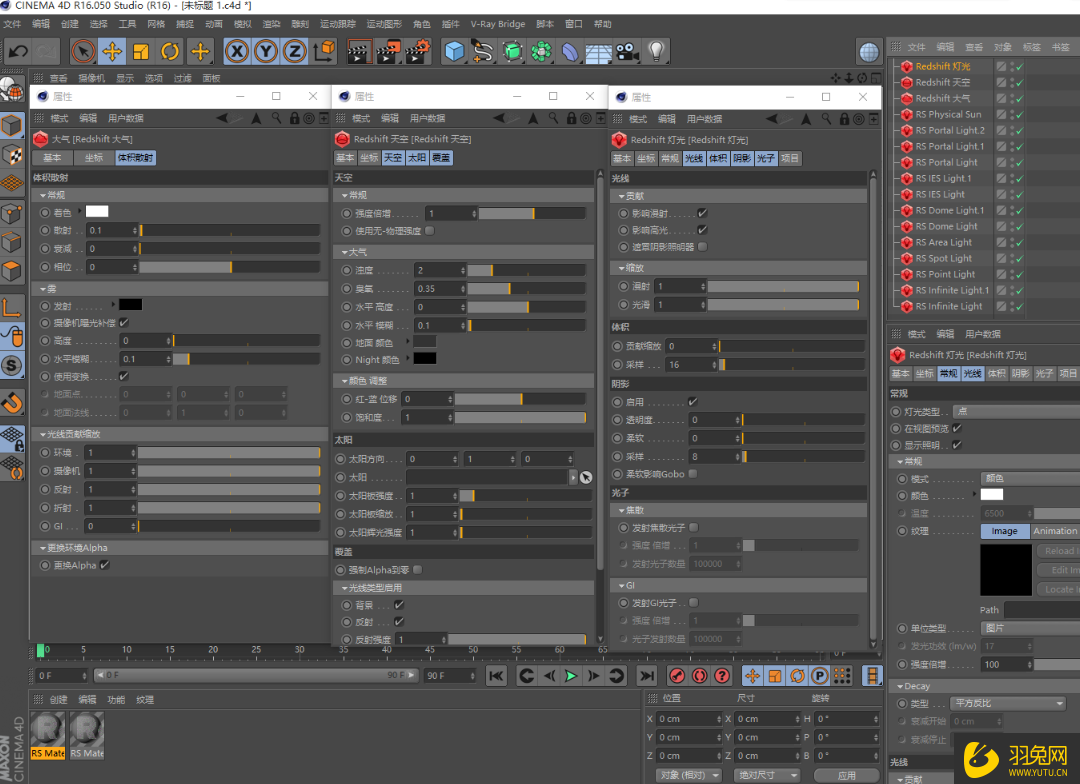Viewport: 1080px width, 784px height.
Task: Click the green array flower icon
Action: (541, 52)
